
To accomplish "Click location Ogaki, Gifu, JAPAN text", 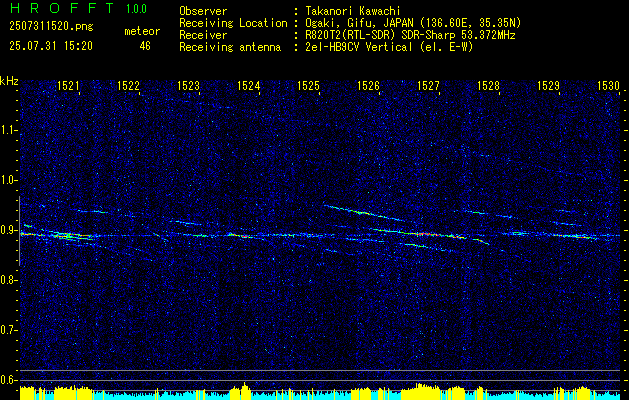I will [413, 23].
